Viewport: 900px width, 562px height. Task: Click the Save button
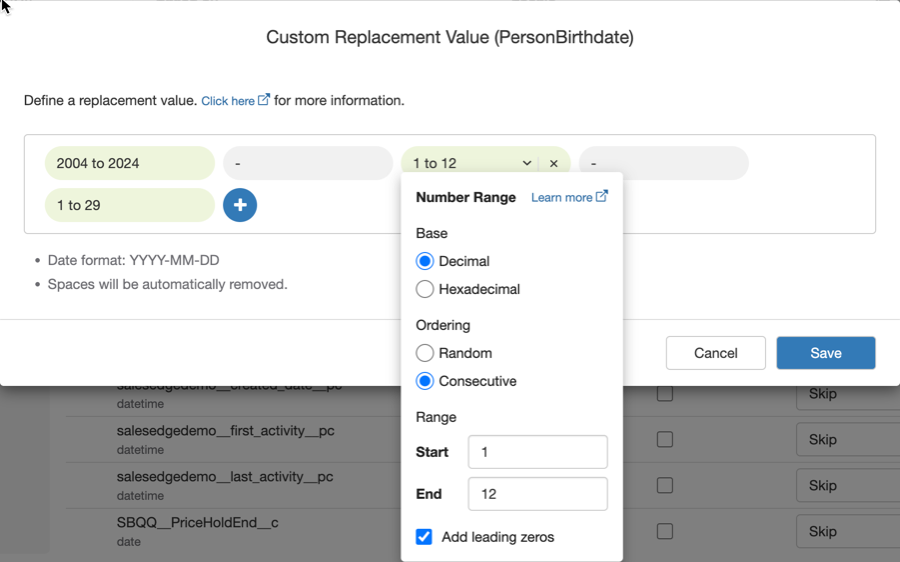pos(826,352)
